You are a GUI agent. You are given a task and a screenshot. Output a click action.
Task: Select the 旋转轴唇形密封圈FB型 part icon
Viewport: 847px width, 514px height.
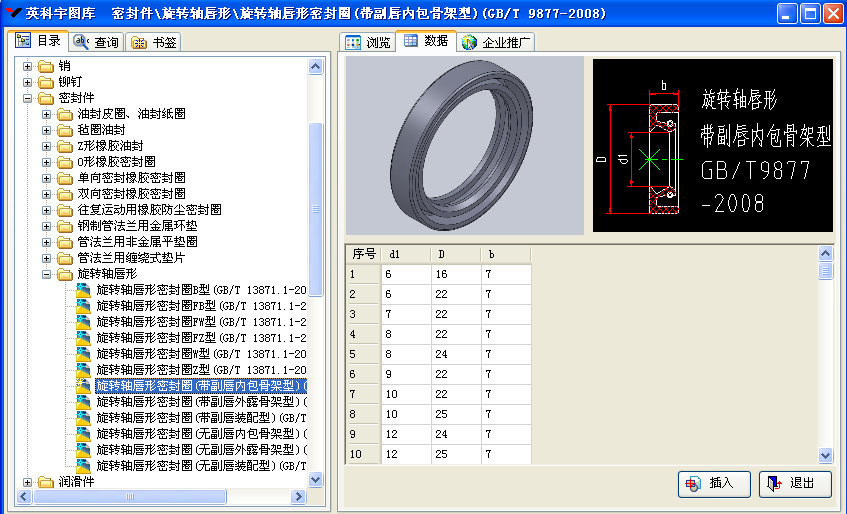tap(84, 306)
